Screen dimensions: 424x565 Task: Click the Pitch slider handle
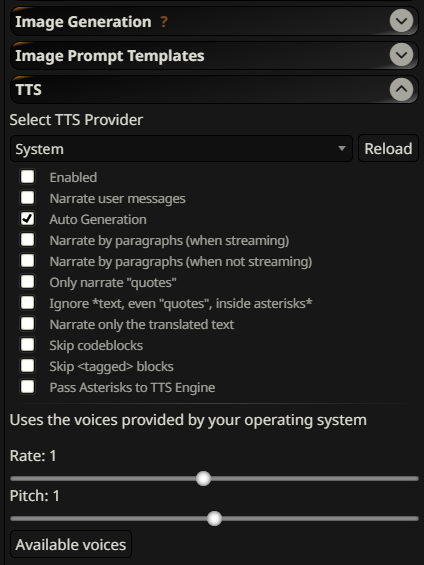[214, 519]
